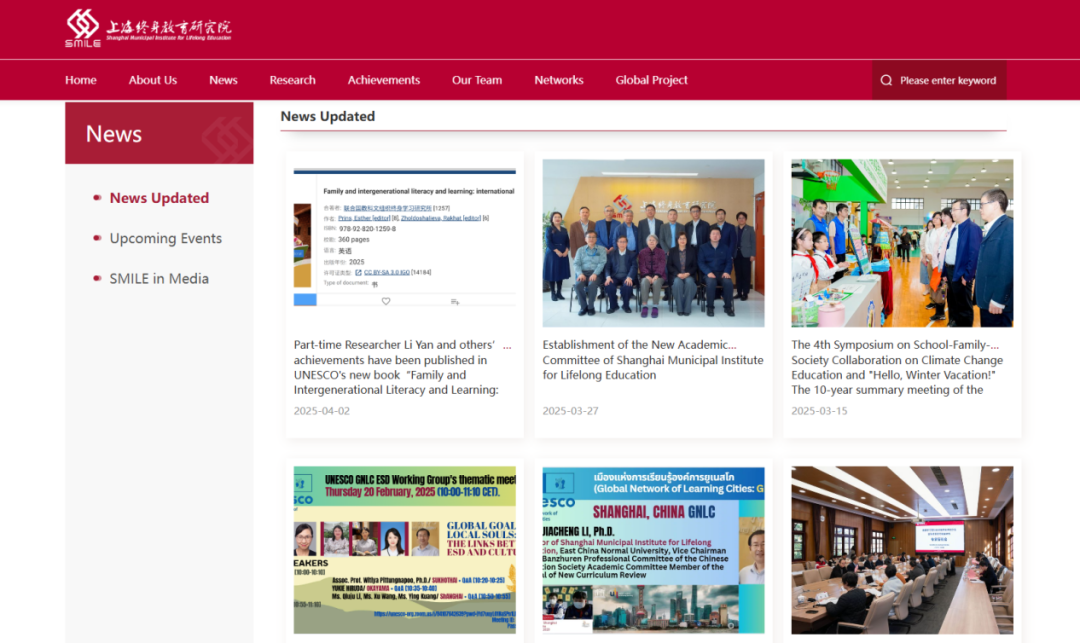Click the Shanghai, China GNLC thumbnail
This screenshot has width=1080, height=643.
[x=653, y=550]
